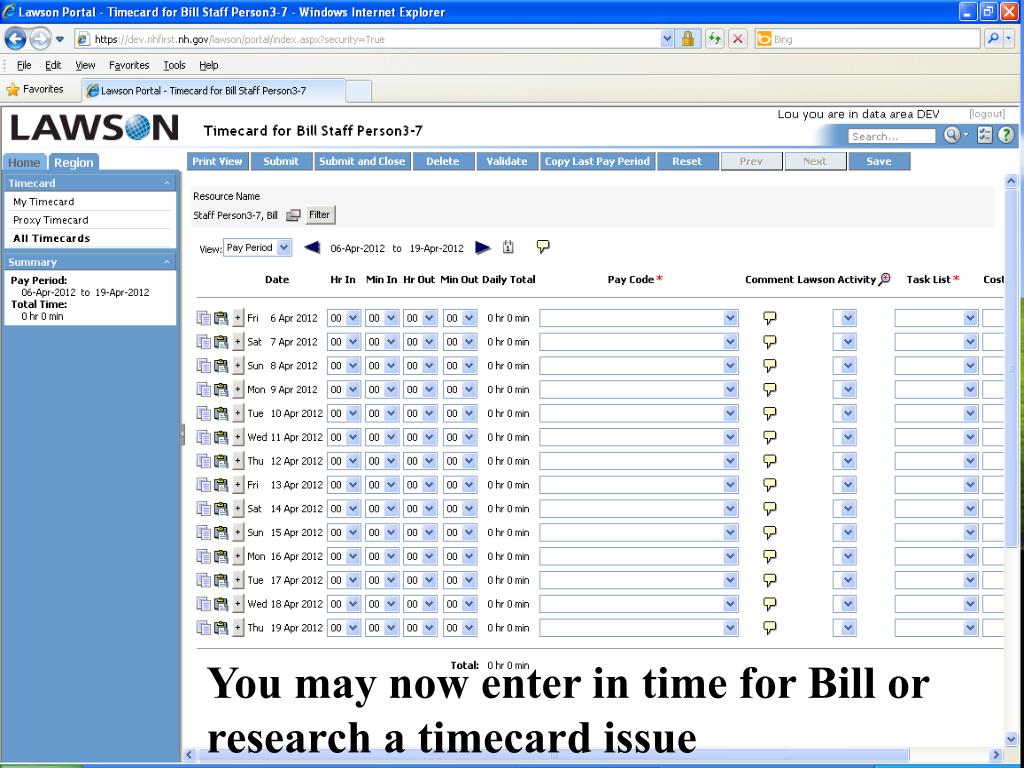Image resolution: width=1024 pixels, height=768 pixels.
Task: Click the Validate button
Action: (x=507, y=161)
